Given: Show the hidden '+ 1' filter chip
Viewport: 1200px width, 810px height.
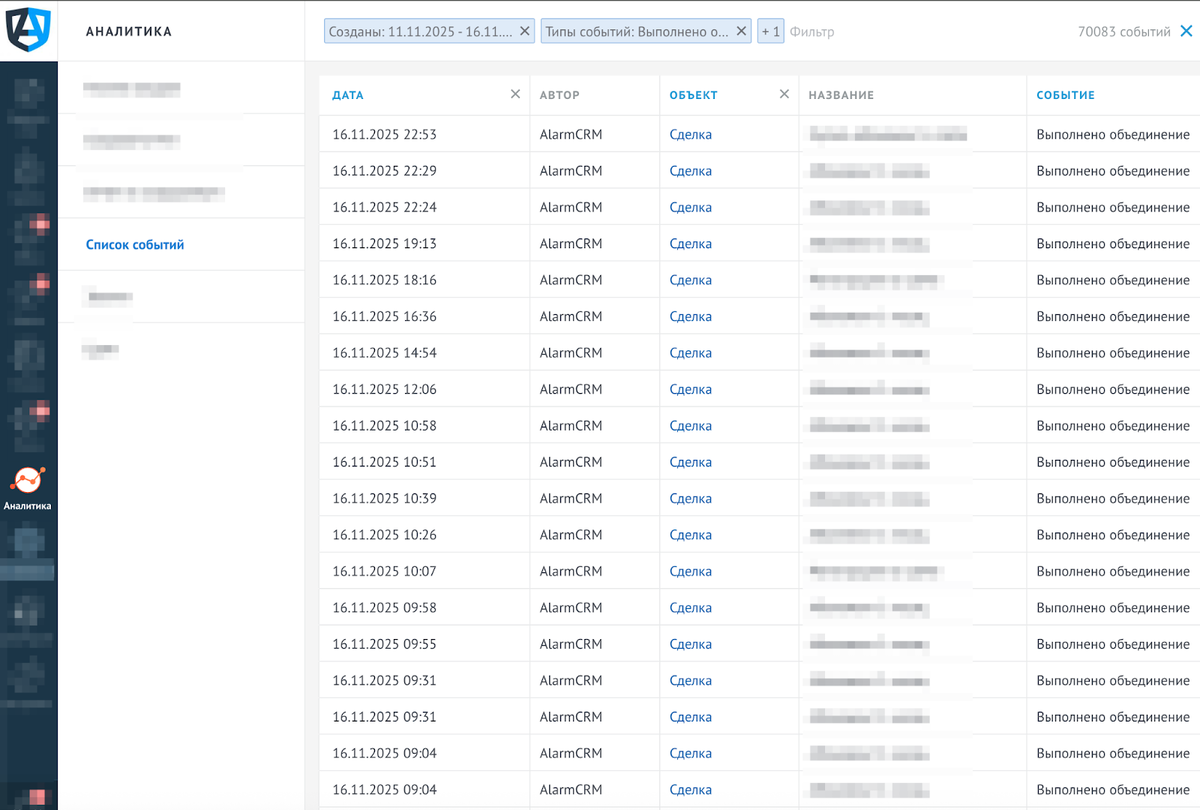Looking at the screenshot, I should 771,31.
